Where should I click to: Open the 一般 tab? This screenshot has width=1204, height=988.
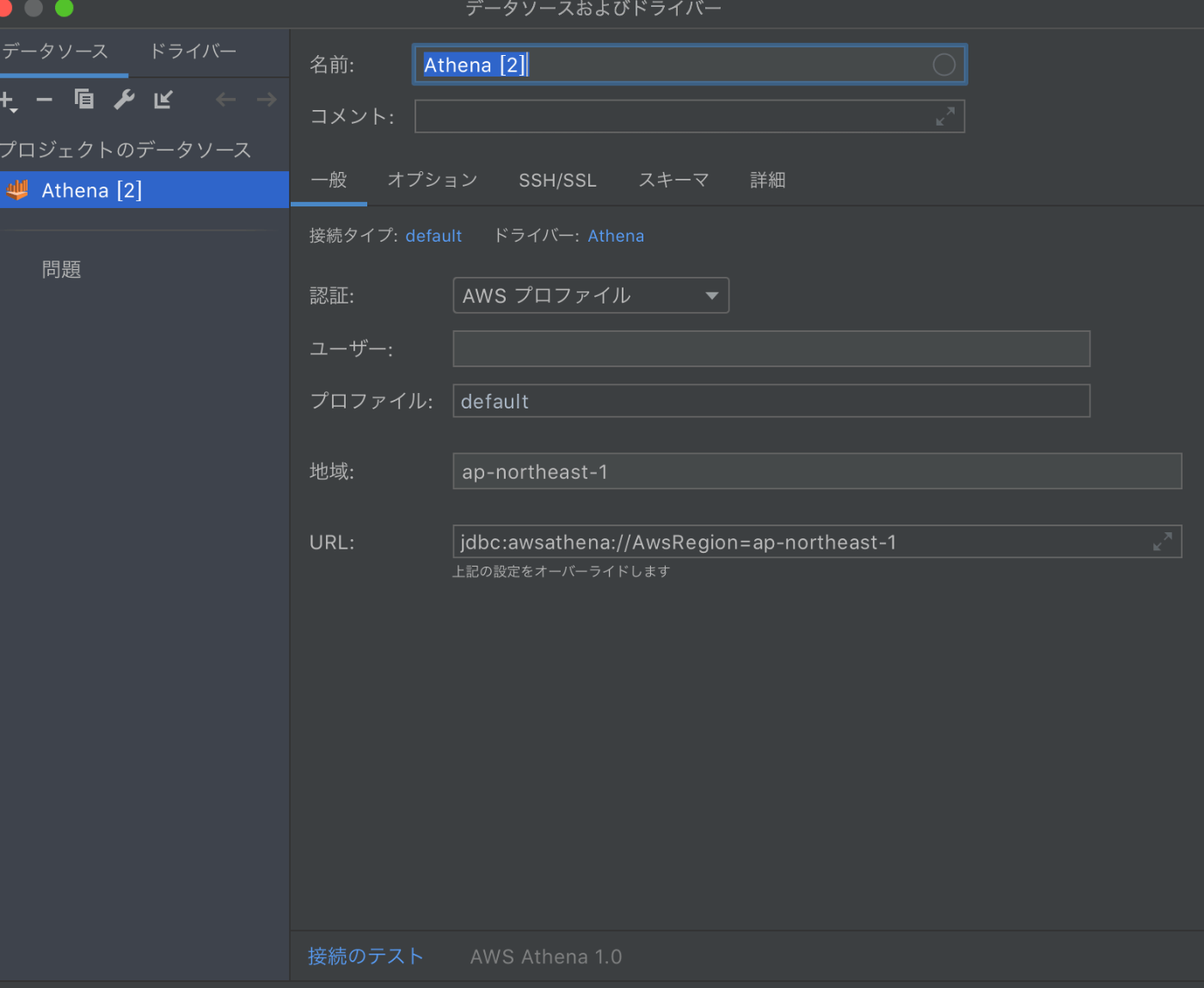329,180
